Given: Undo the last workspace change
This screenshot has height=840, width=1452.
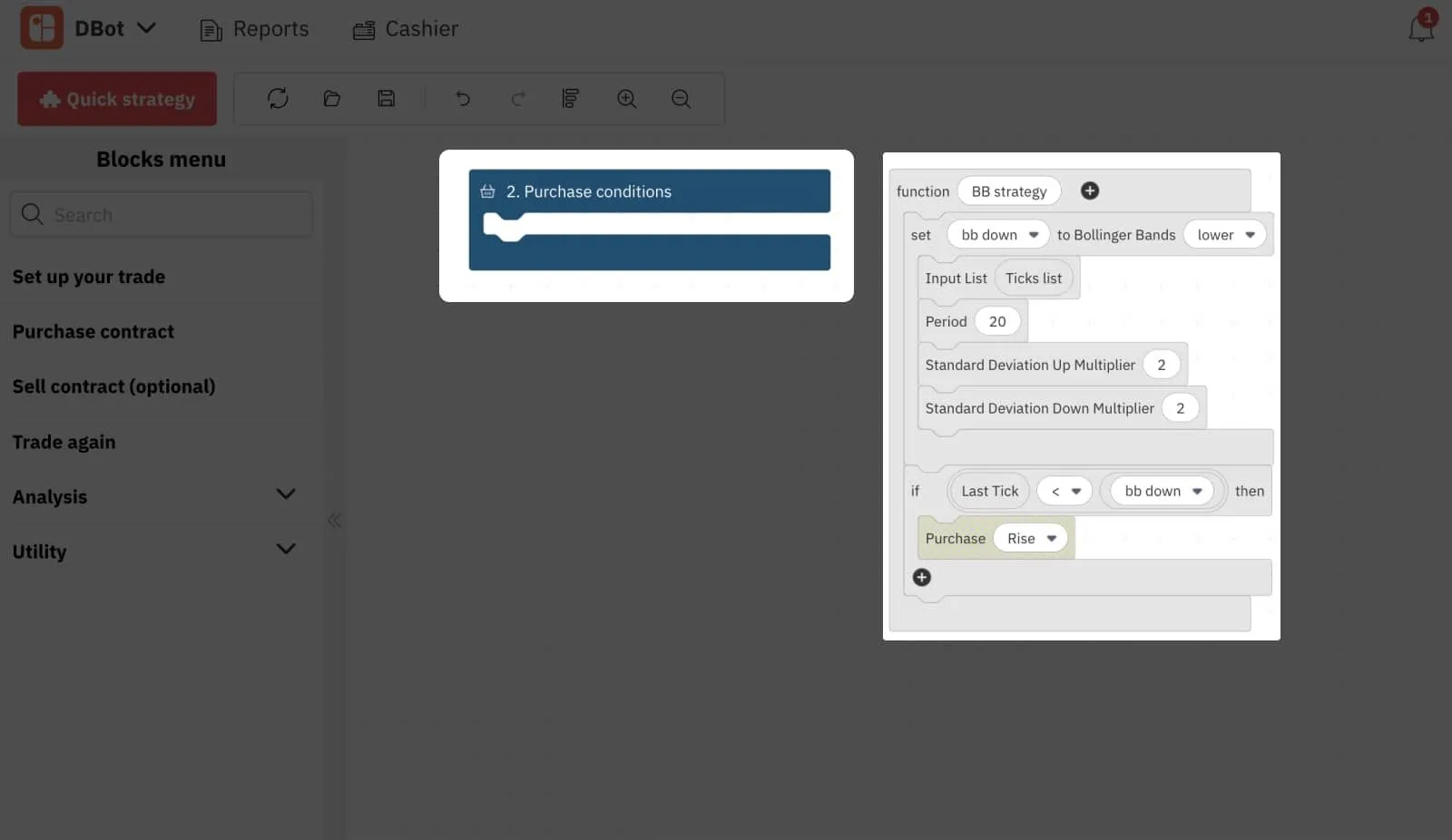Looking at the screenshot, I should click(463, 99).
